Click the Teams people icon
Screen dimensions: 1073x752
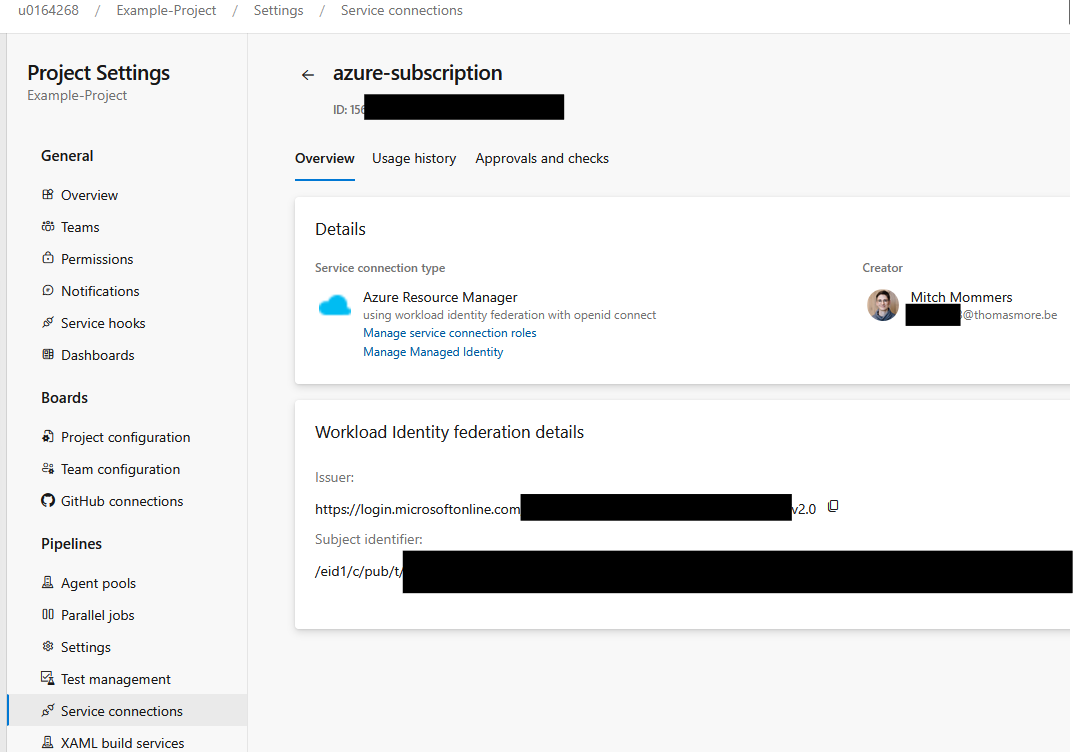pyautogui.click(x=47, y=226)
